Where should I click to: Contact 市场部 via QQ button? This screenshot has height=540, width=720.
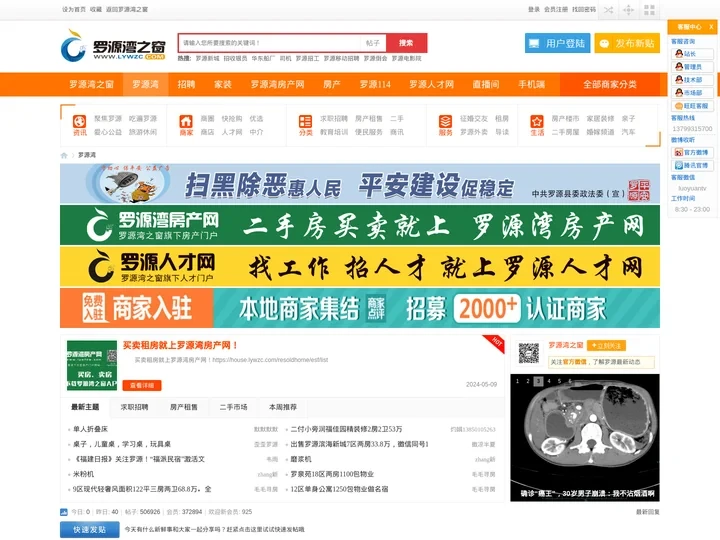[692, 93]
